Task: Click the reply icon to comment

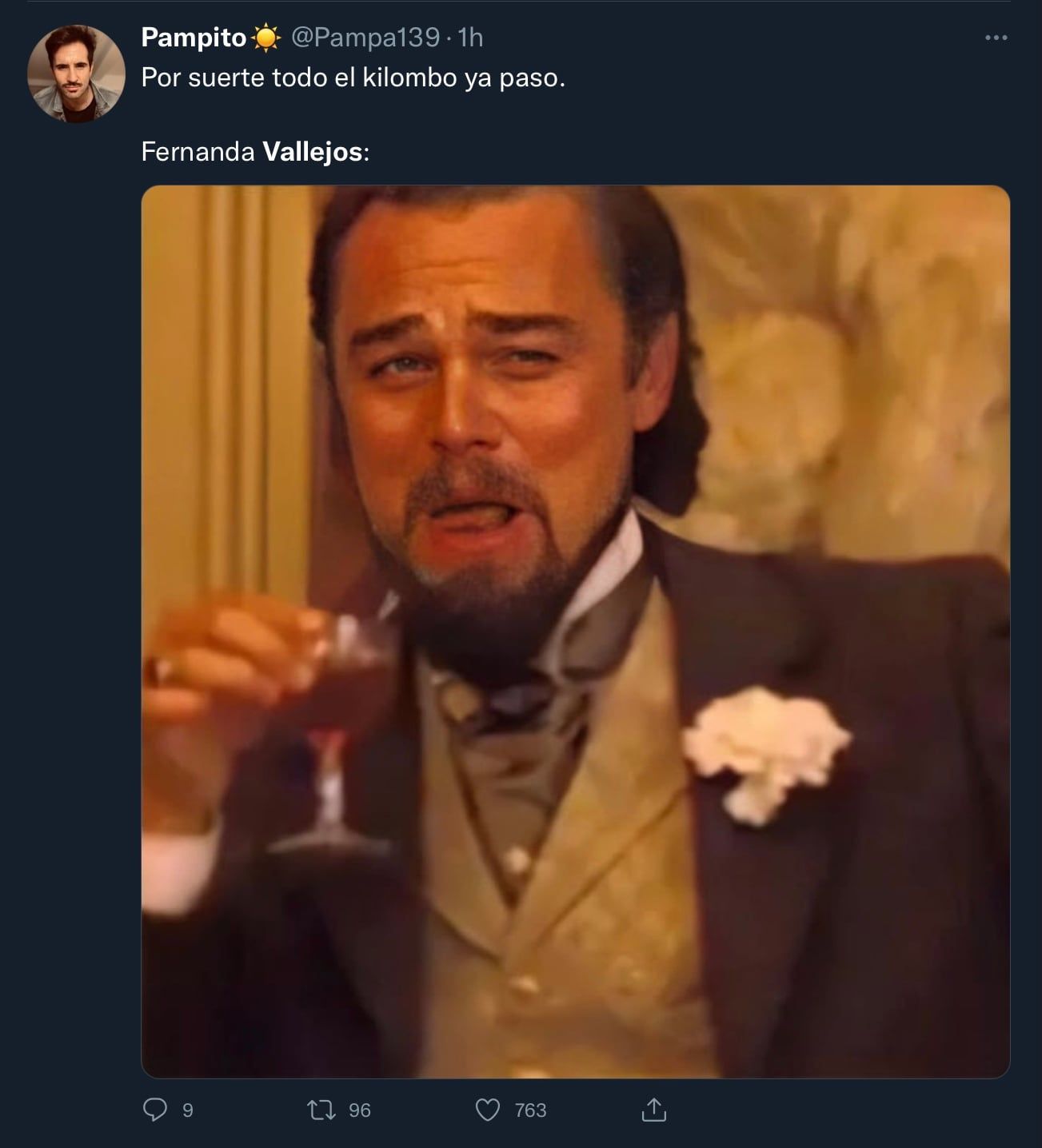Action: 157,1110
